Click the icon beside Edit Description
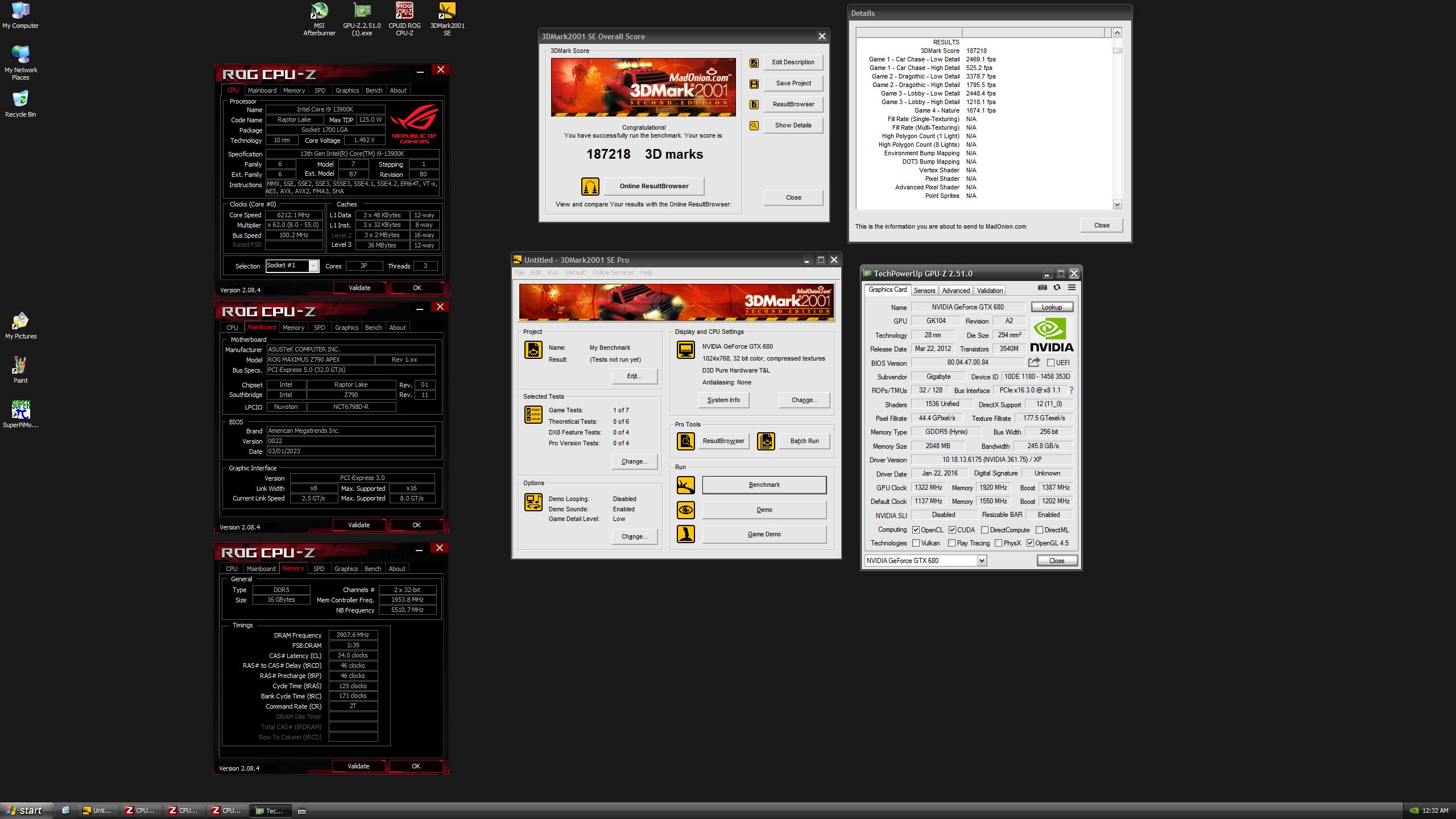1456x819 pixels. point(754,63)
